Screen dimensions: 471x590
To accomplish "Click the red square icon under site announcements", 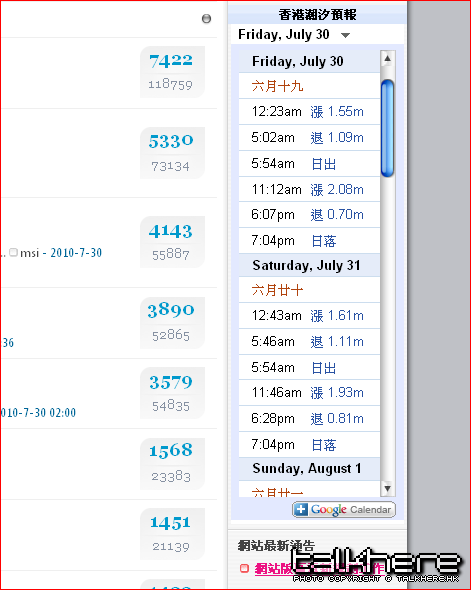I will [x=244, y=568].
